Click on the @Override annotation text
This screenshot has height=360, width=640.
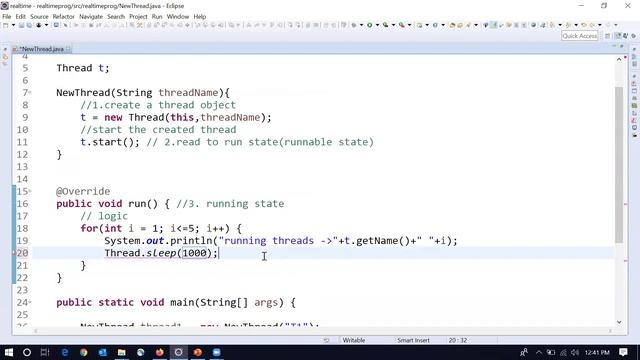pos(83,191)
